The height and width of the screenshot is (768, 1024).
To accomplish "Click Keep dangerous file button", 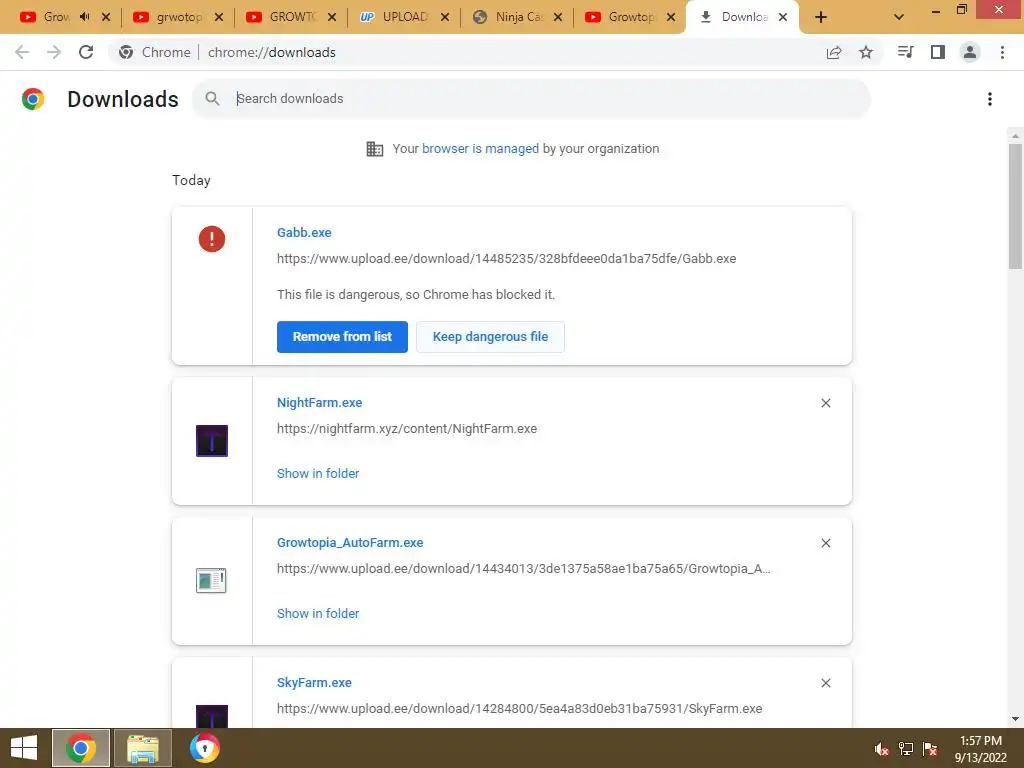I will pos(490,337).
